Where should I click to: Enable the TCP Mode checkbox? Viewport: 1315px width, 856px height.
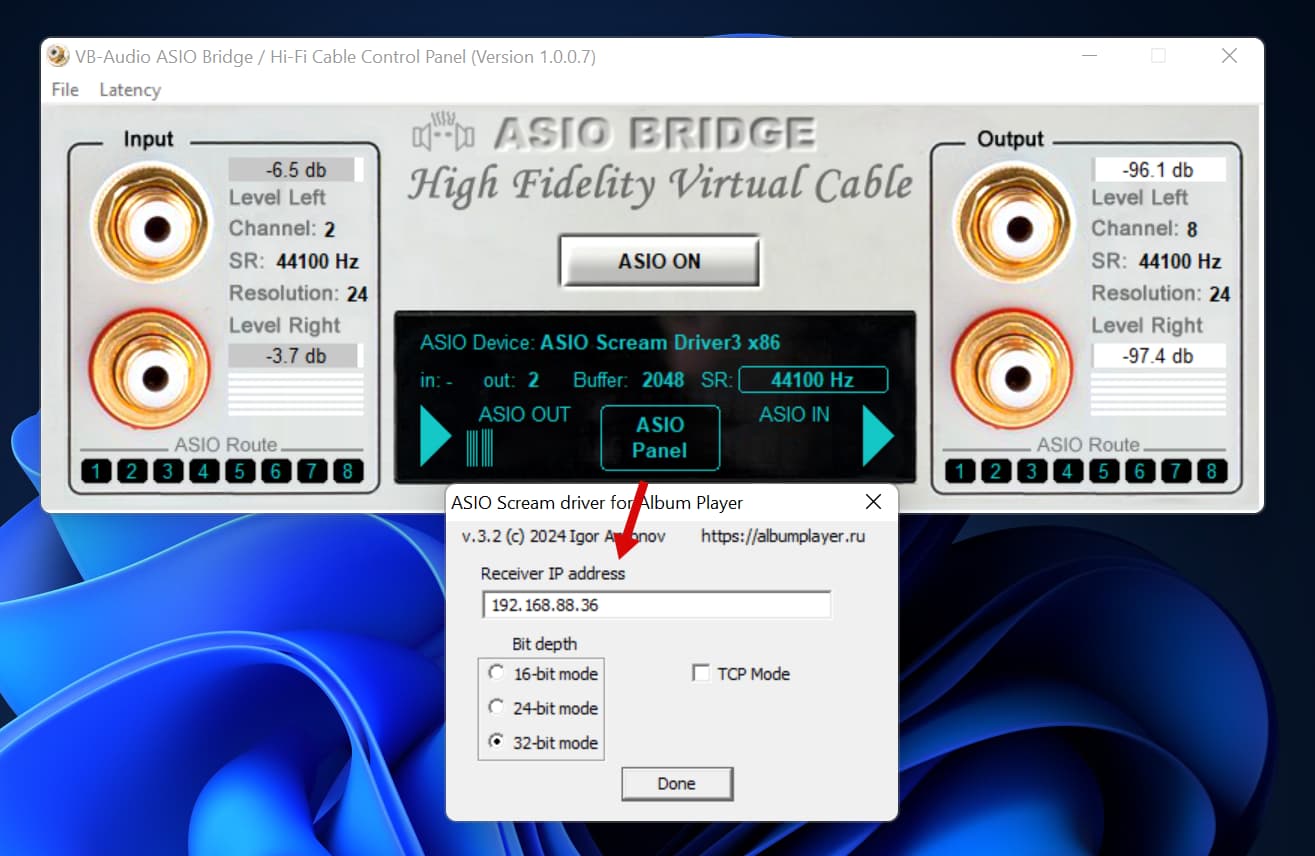701,673
